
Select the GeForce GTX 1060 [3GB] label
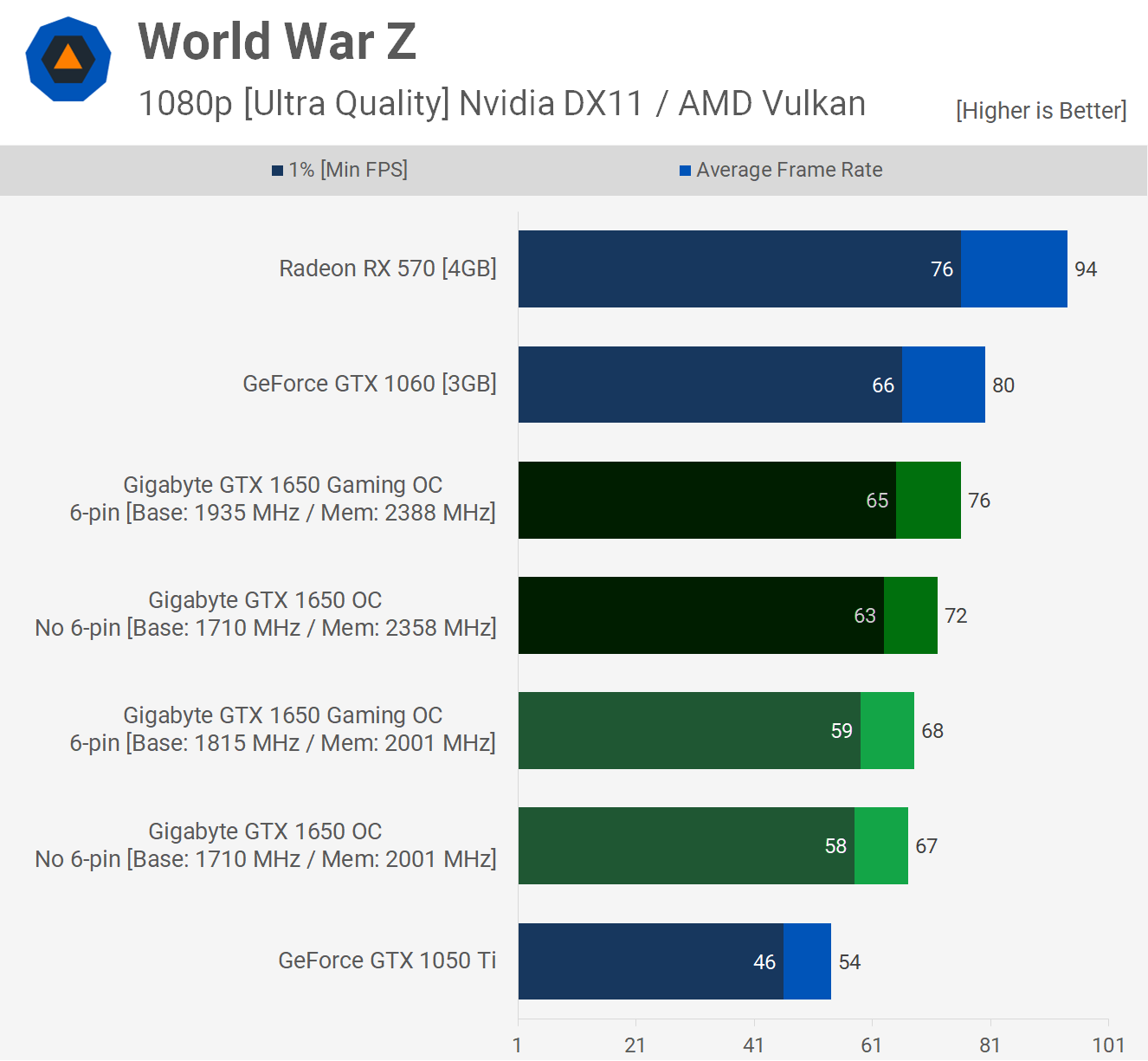coord(369,384)
